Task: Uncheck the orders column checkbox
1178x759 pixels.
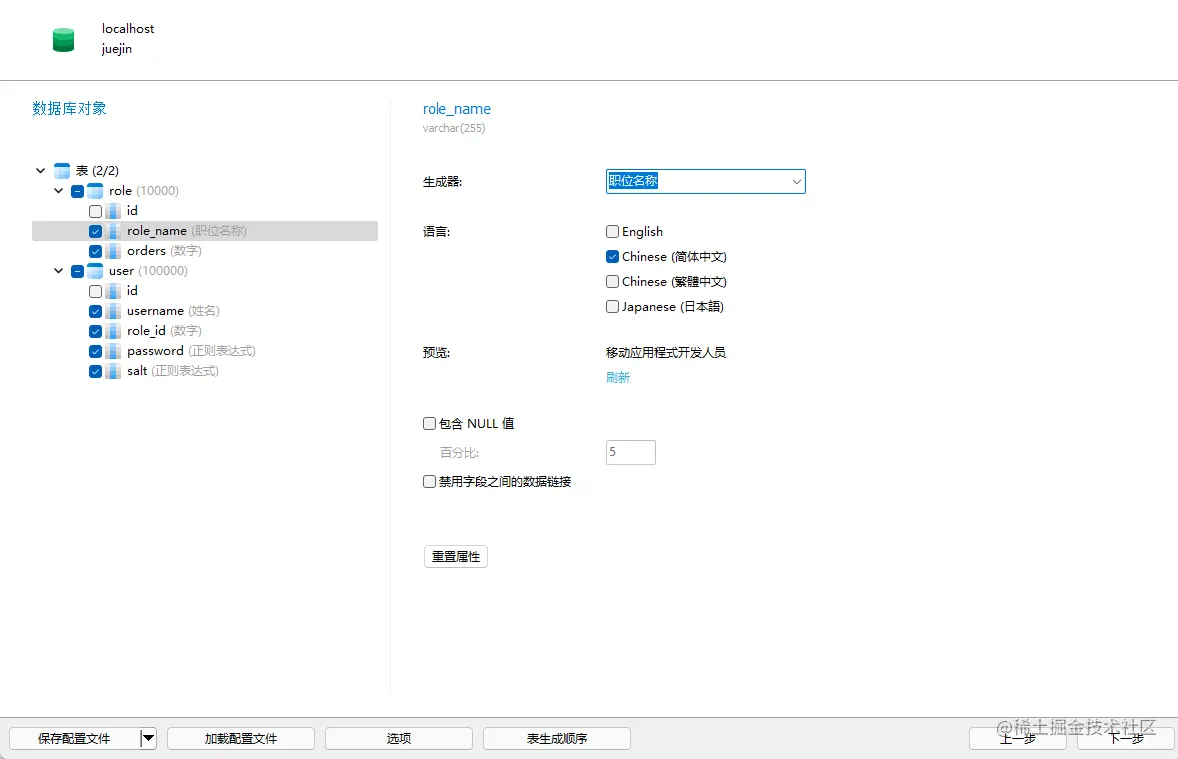Action: coord(95,251)
